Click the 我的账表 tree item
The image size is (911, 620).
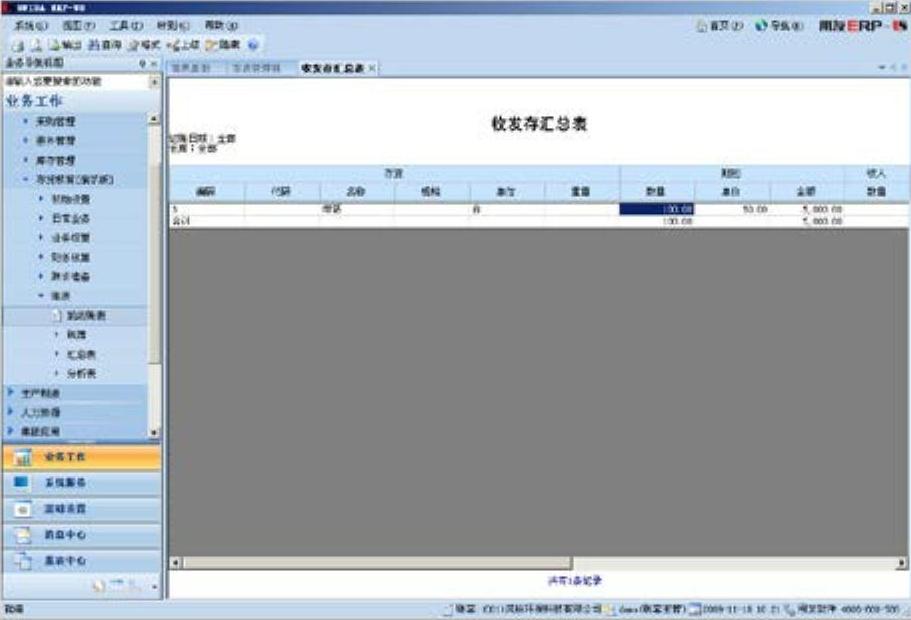coord(92,316)
